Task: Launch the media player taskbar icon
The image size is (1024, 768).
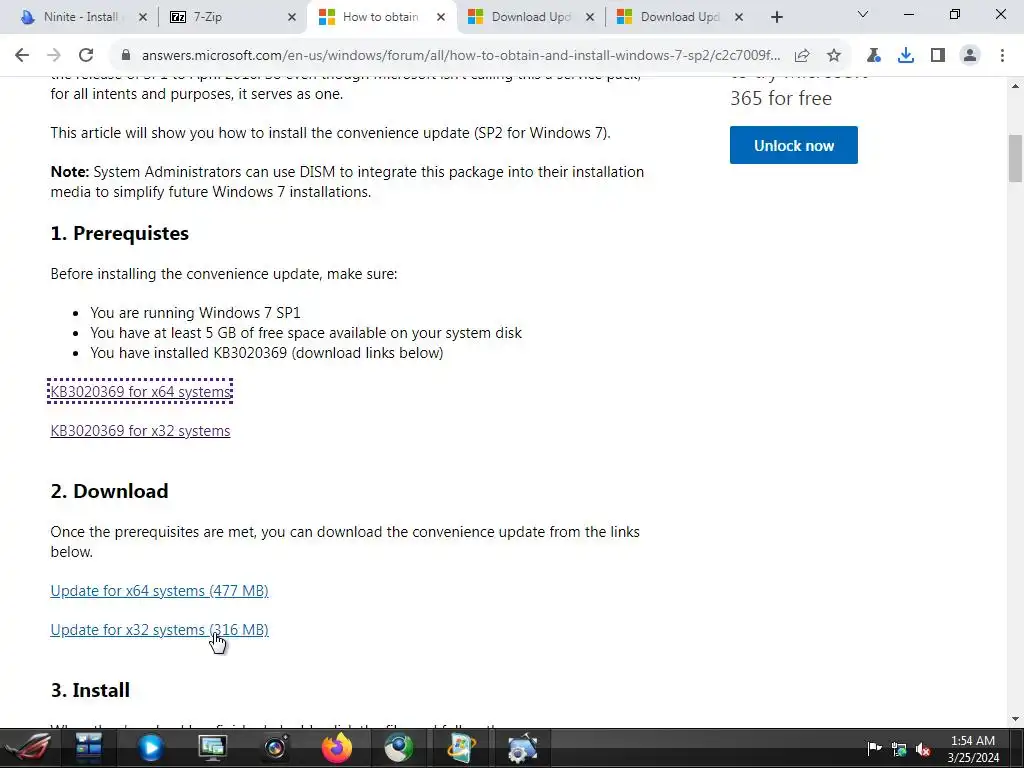Action: 150,748
